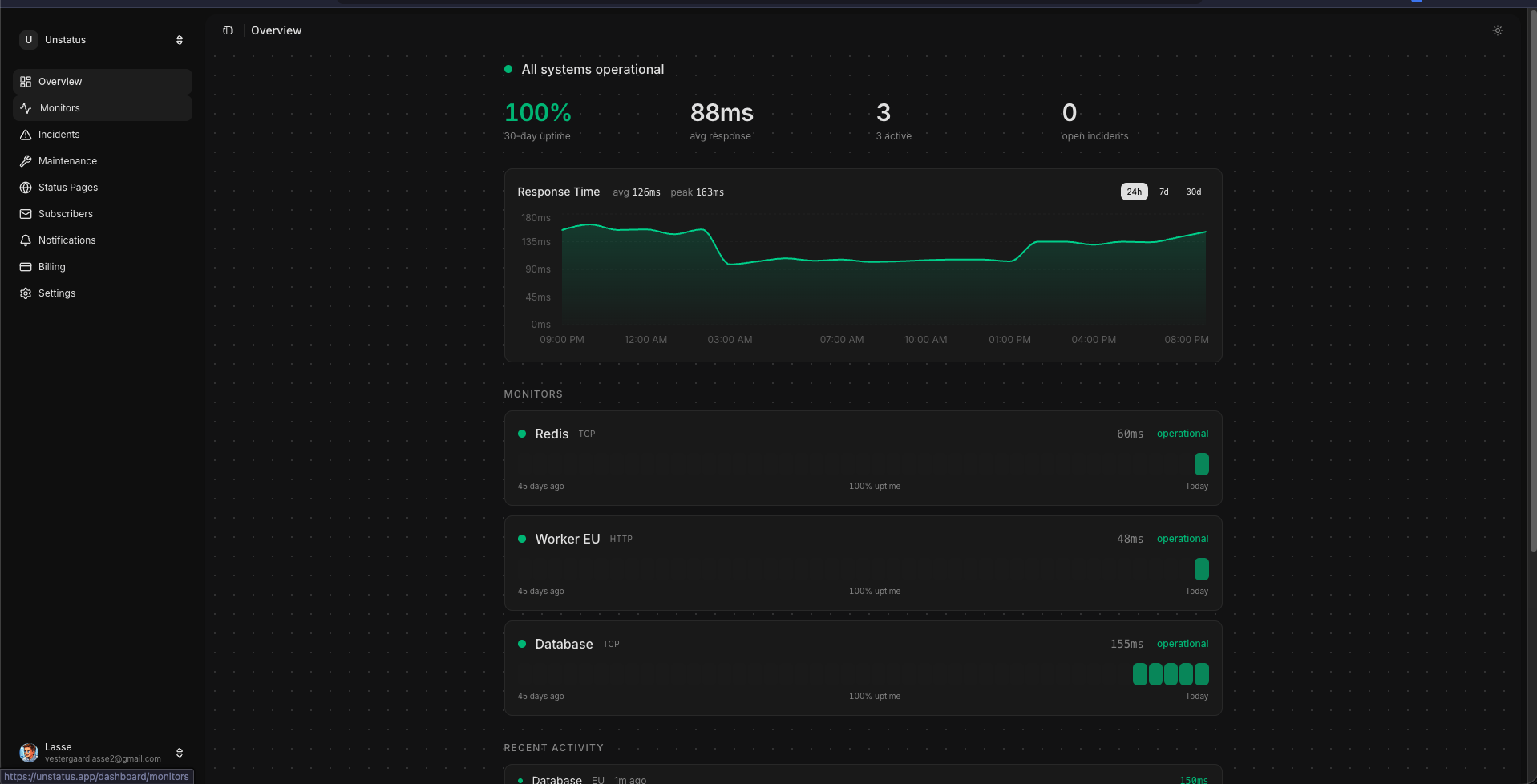Switch chart to 30d range
This screenshot has height=784, width=1537.
1193,192
